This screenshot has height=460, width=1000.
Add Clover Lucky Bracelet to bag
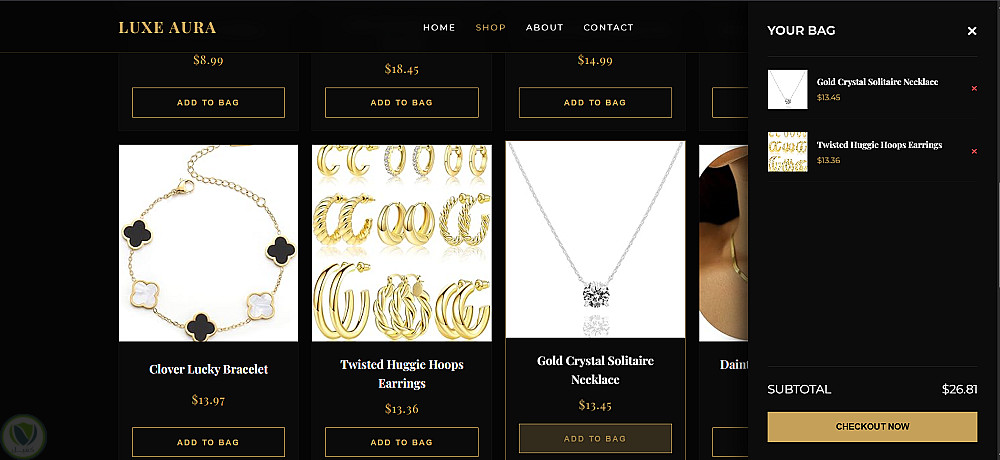tap(208, 442)
